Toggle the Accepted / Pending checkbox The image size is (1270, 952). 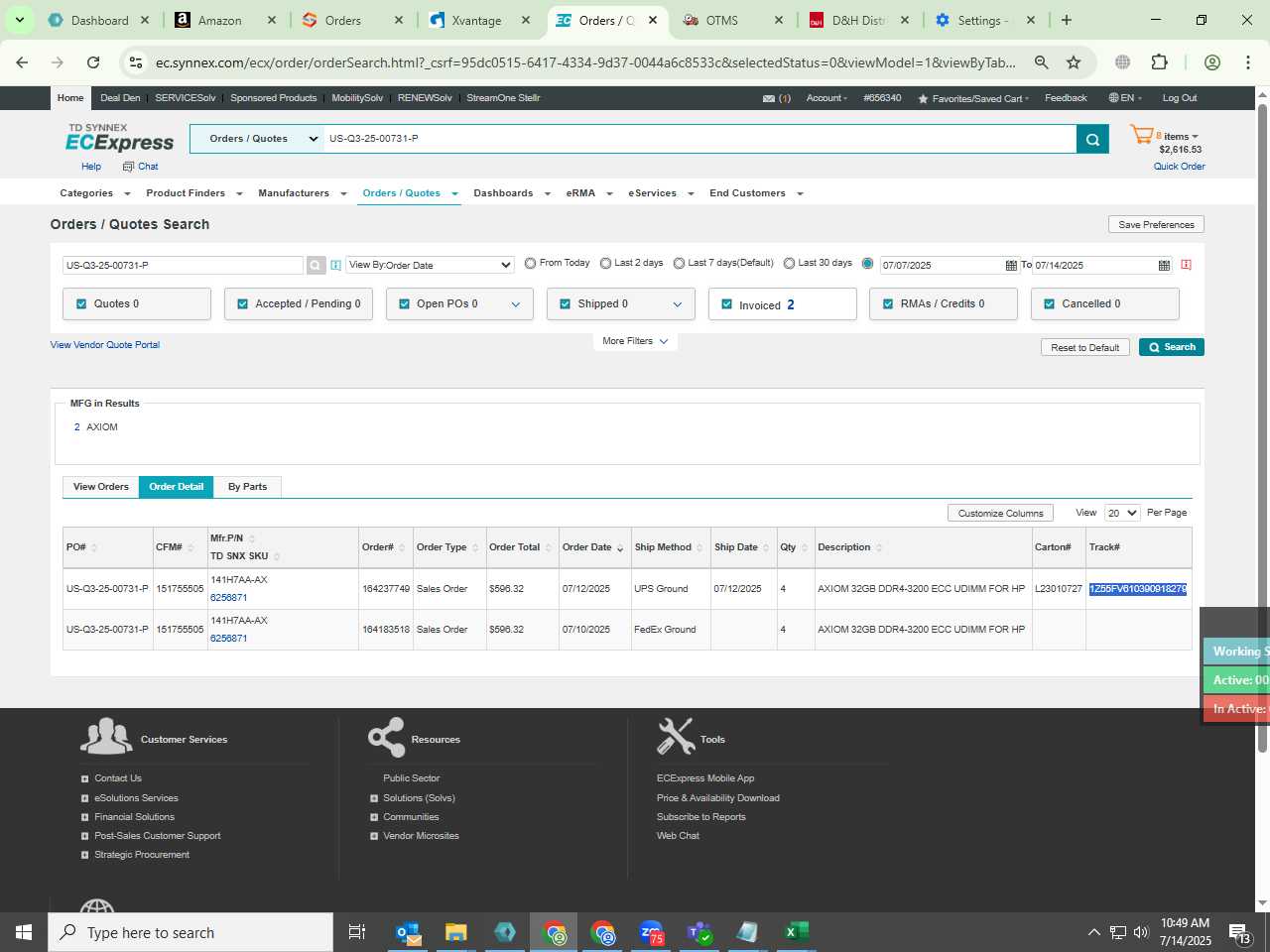[x=243, y=304]
